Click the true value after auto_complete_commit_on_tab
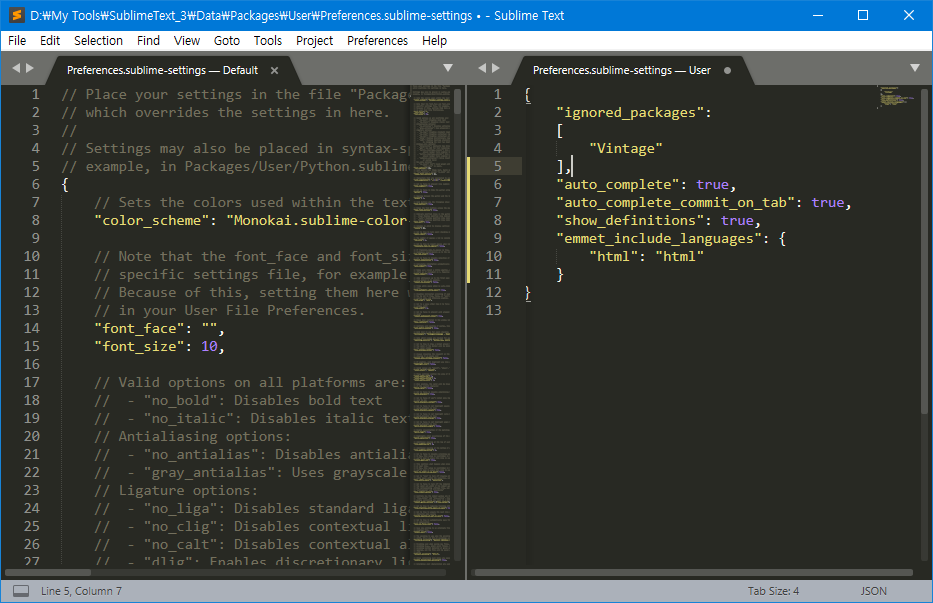 828,202
